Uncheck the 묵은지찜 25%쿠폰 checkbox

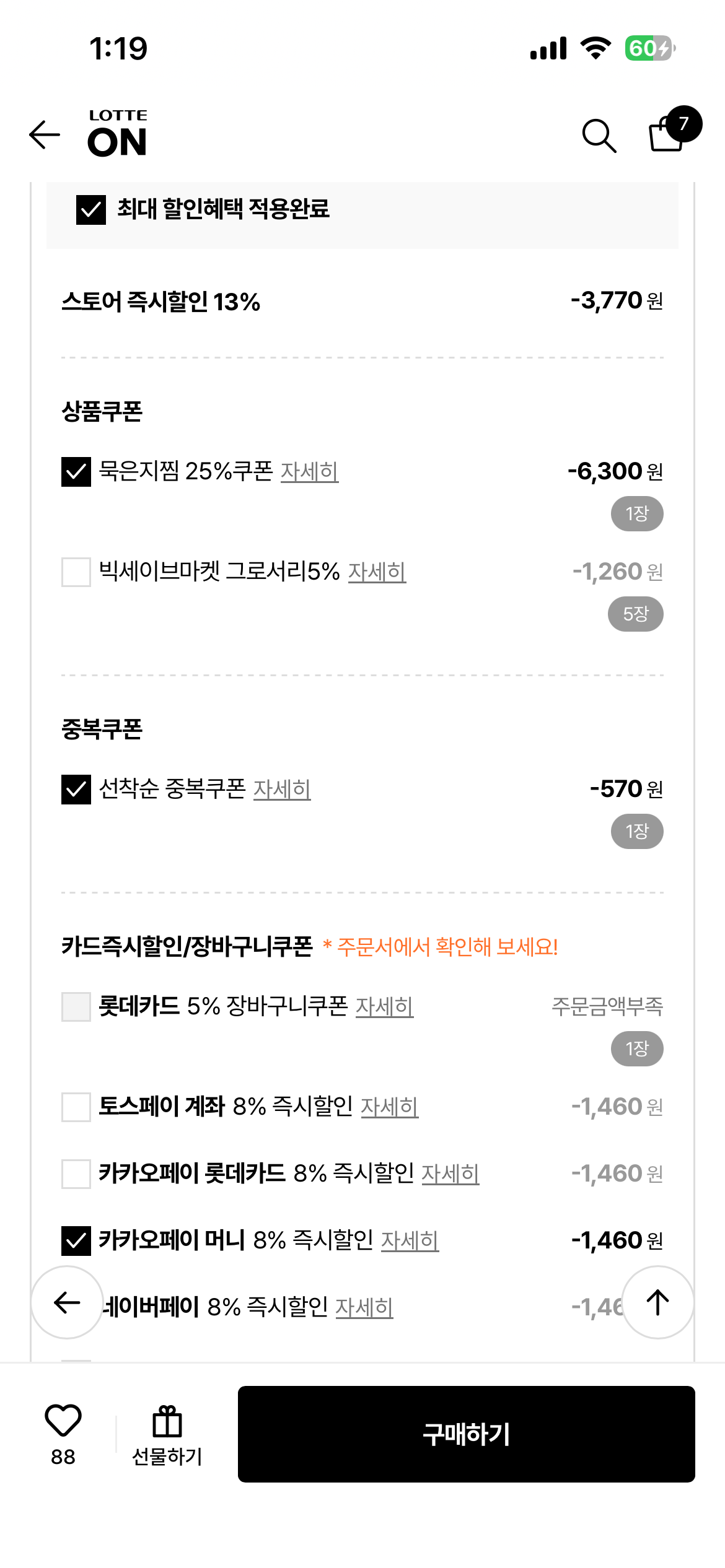click(76, 472)
